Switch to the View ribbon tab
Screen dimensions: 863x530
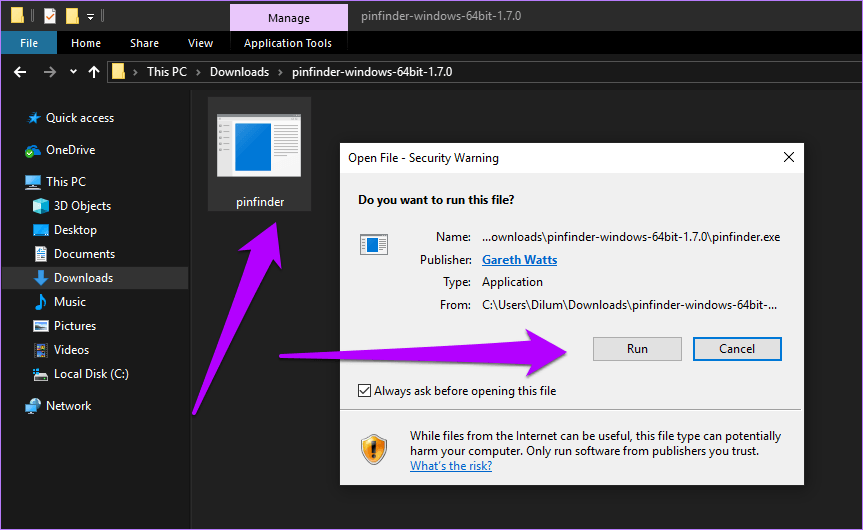click(200, 43)
